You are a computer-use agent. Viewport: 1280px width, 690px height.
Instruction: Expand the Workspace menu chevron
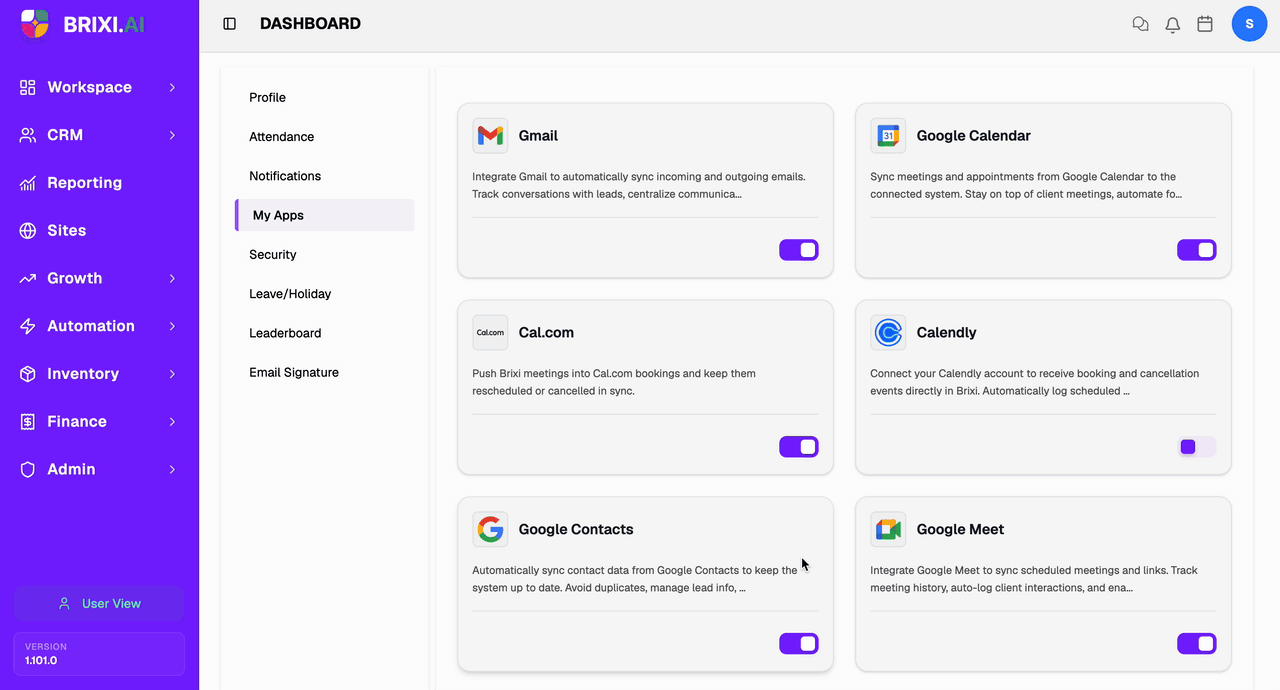click(x=172, y=87)
